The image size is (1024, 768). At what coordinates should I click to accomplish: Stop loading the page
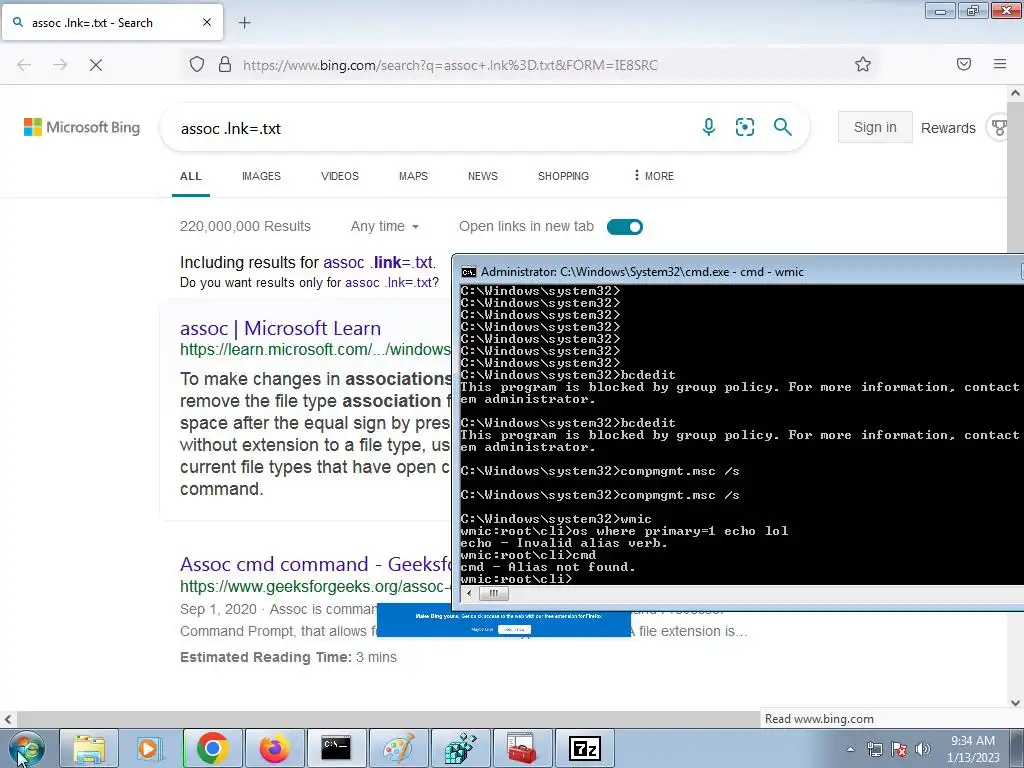pyautogui.click(x=96, y=65)
